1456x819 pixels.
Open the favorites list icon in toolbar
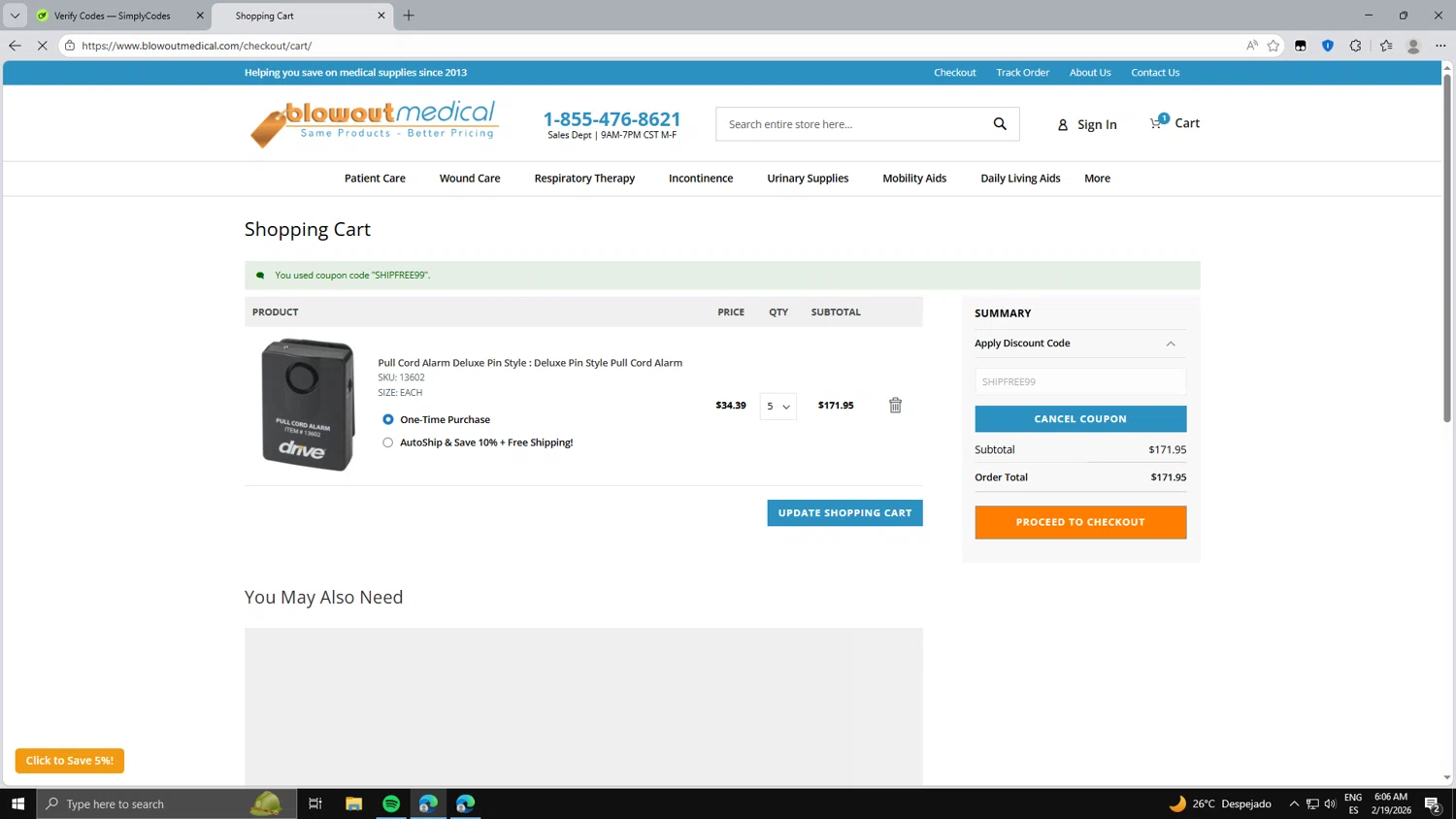1386,46
